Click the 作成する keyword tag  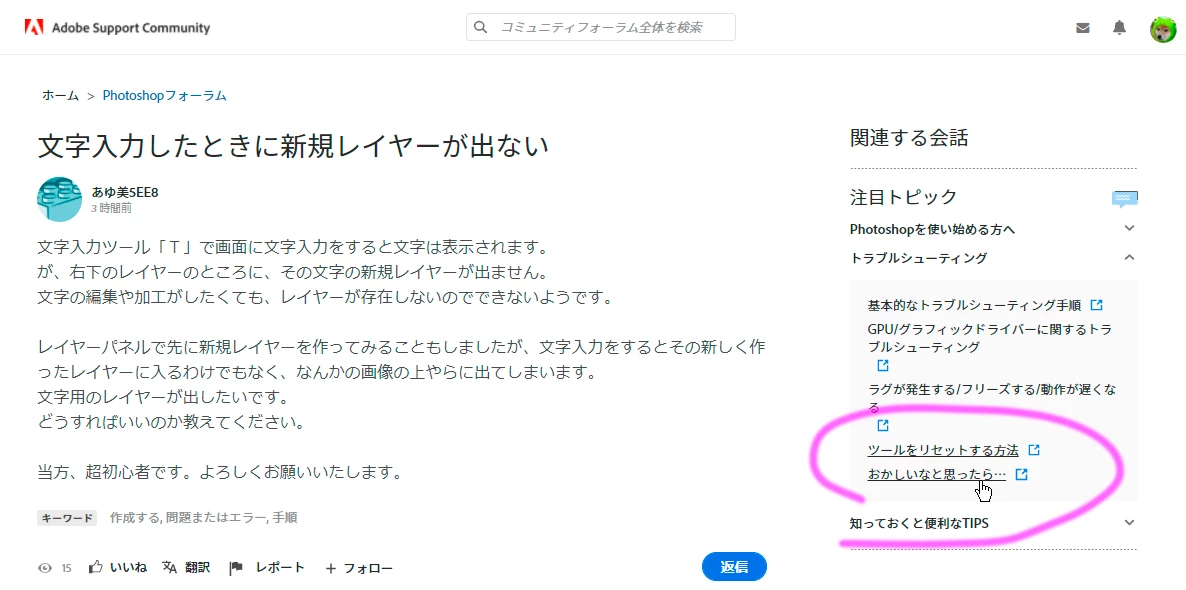point(134,517)
